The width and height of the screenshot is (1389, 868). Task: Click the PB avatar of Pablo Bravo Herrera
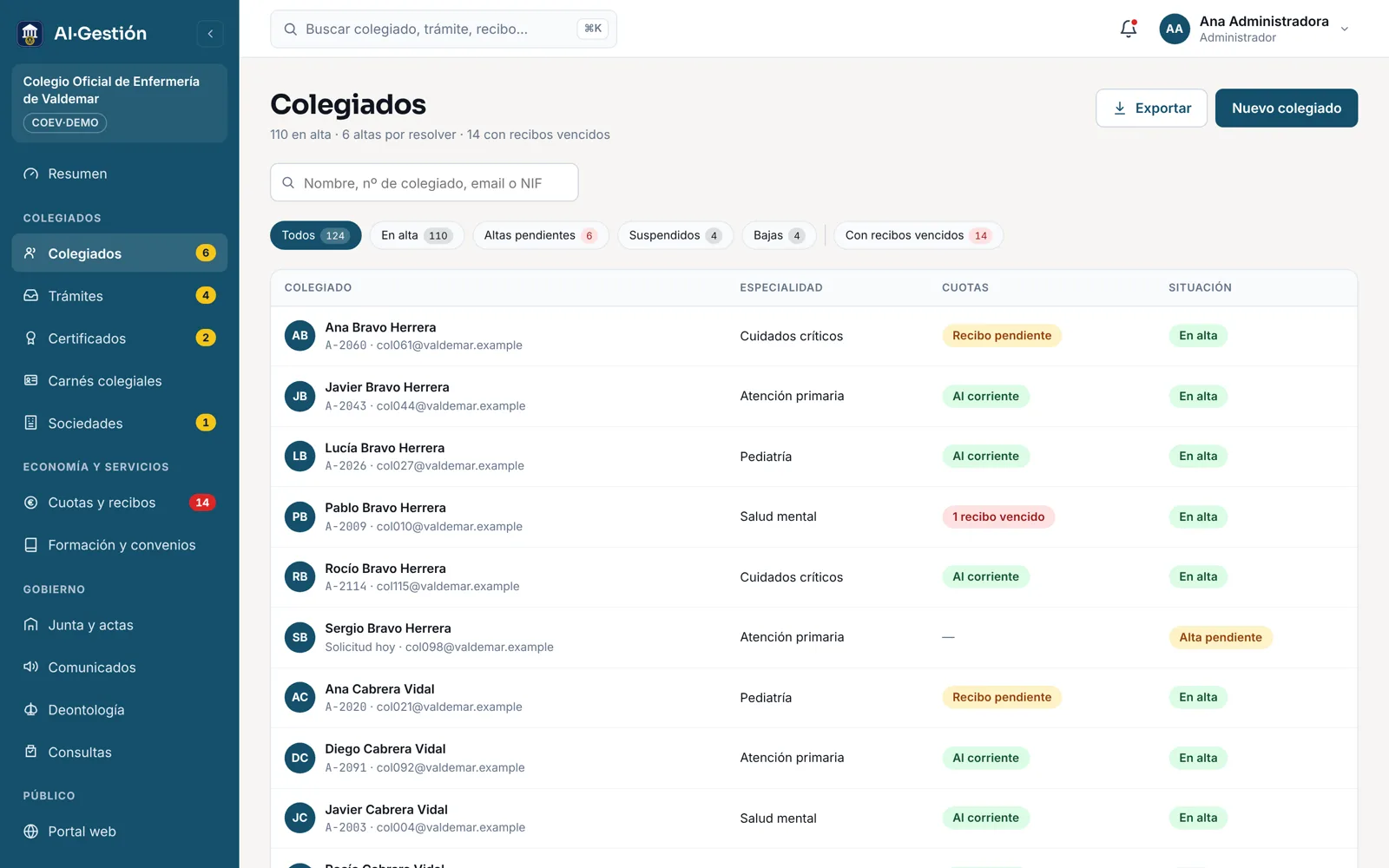300,517
